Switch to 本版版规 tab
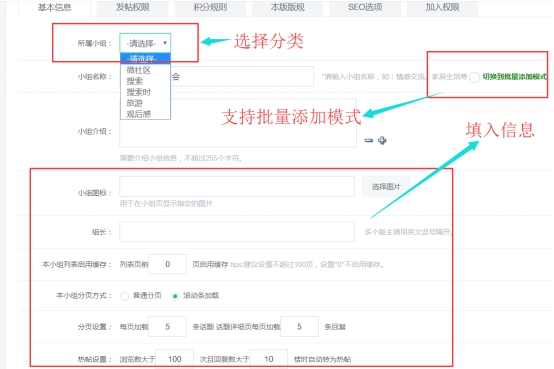554x369 pixels. click(x=288, y=7)
